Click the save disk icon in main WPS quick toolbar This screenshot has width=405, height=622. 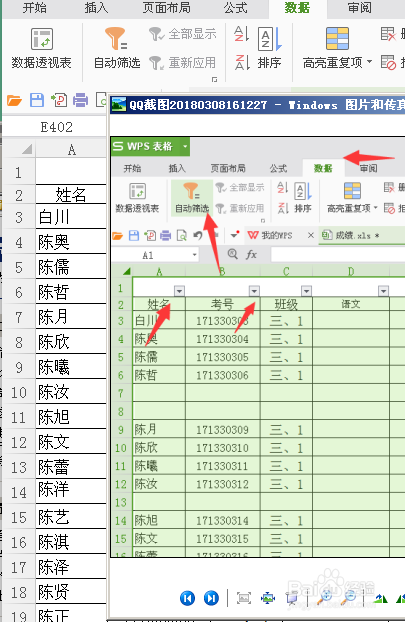(37, 100)
